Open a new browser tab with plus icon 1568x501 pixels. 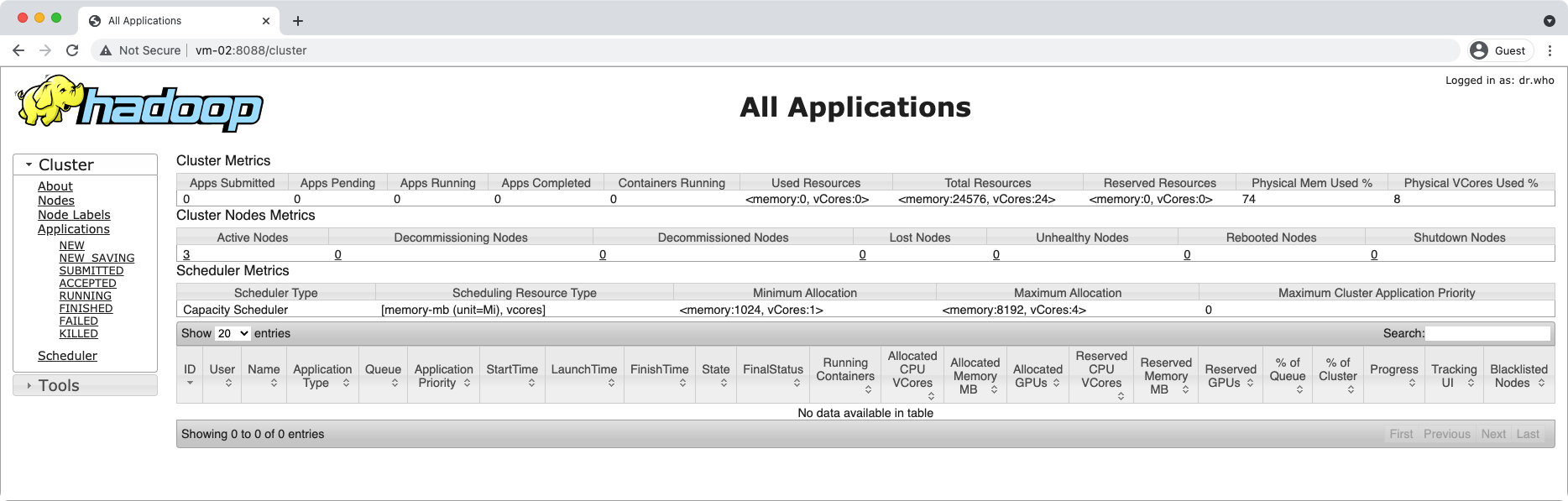click(x=298, y=21)
